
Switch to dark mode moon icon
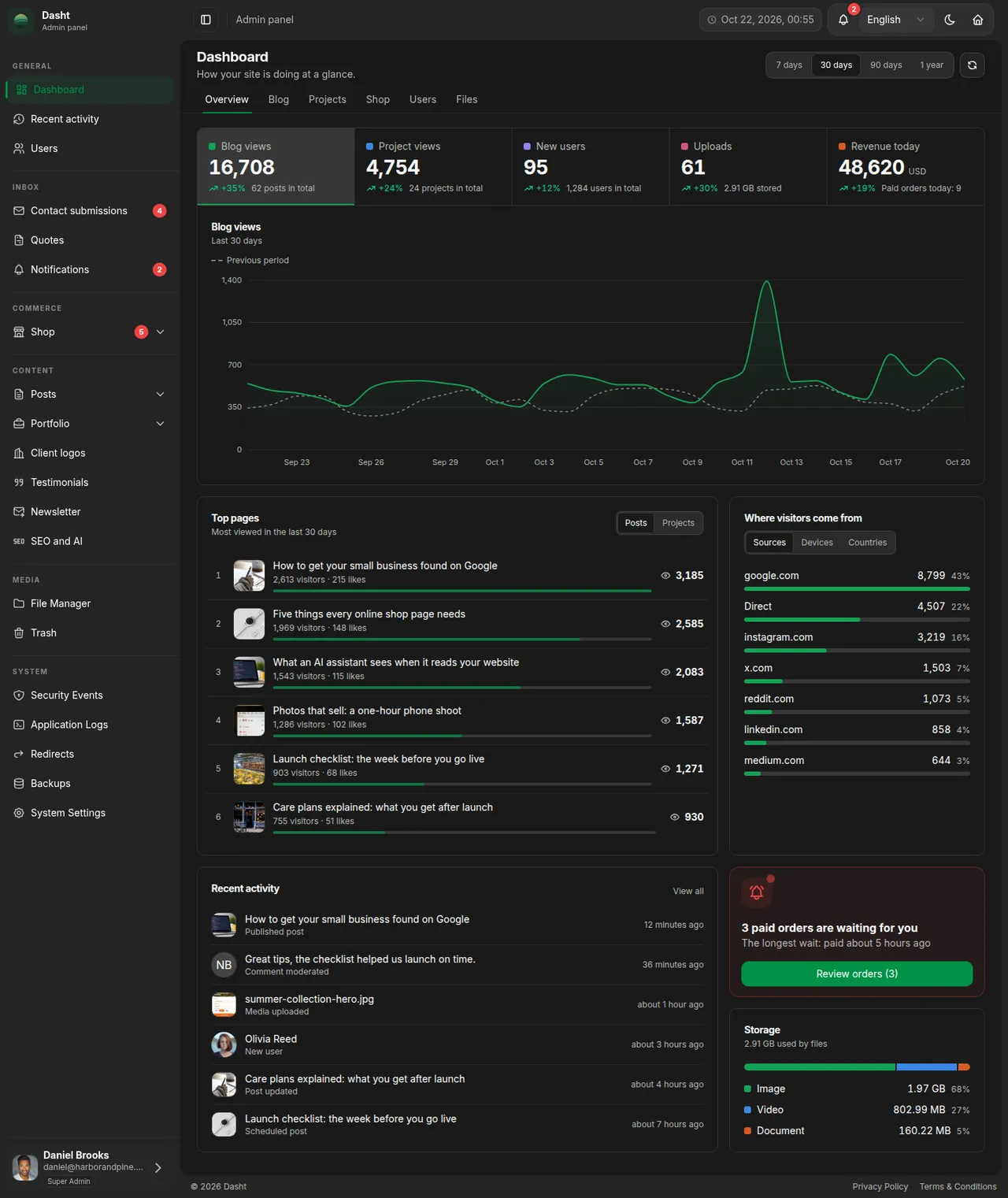[x=950, y=20]
